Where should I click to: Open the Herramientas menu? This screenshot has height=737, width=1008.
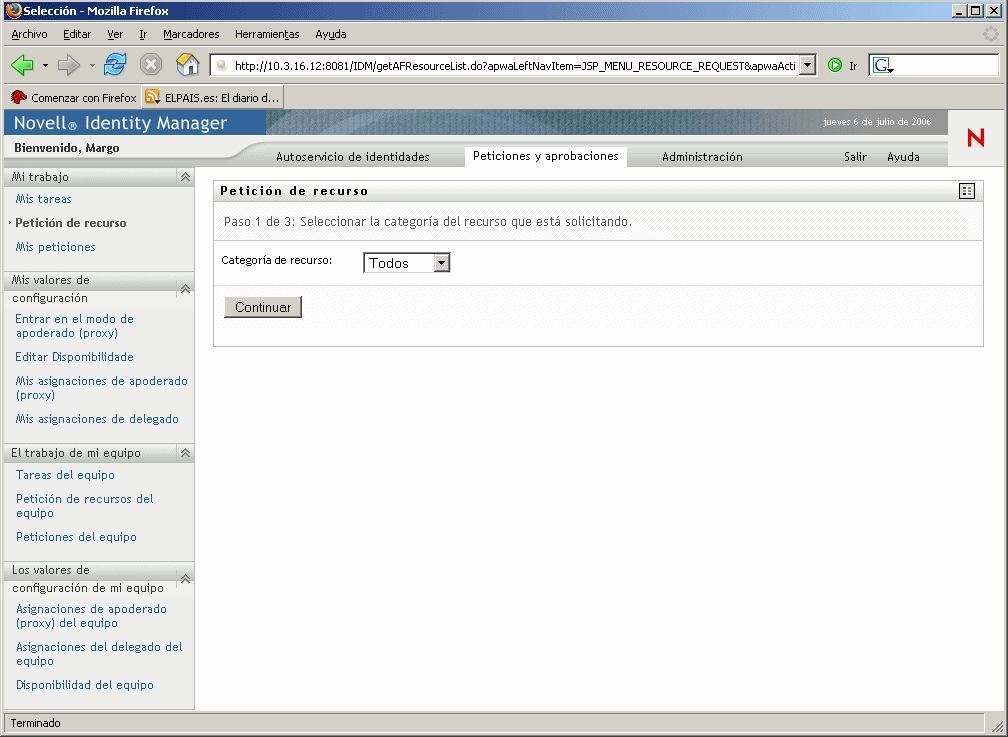(x=267, y=34)
